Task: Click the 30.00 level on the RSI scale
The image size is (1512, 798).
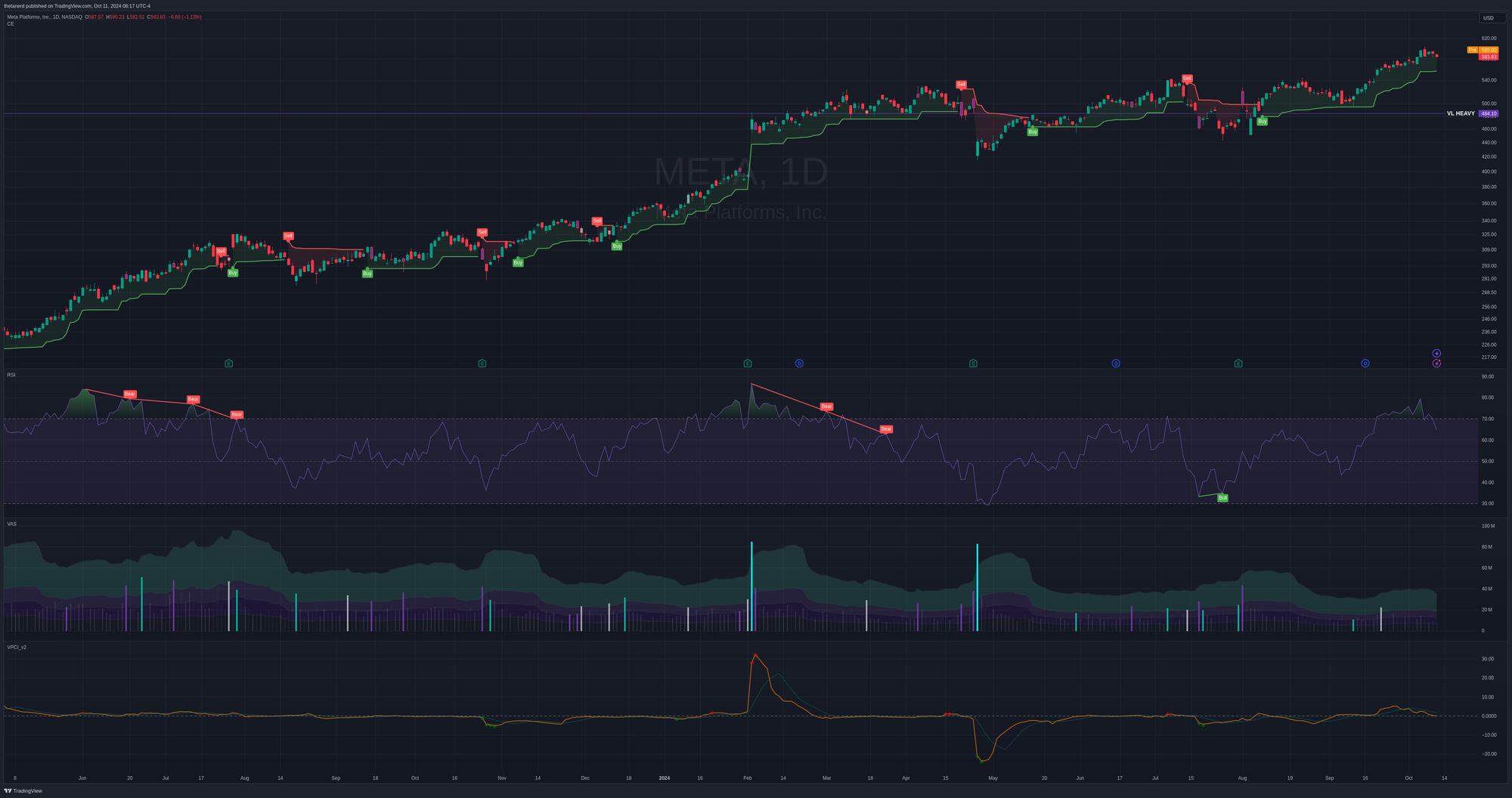Action: click(1487, 503)
